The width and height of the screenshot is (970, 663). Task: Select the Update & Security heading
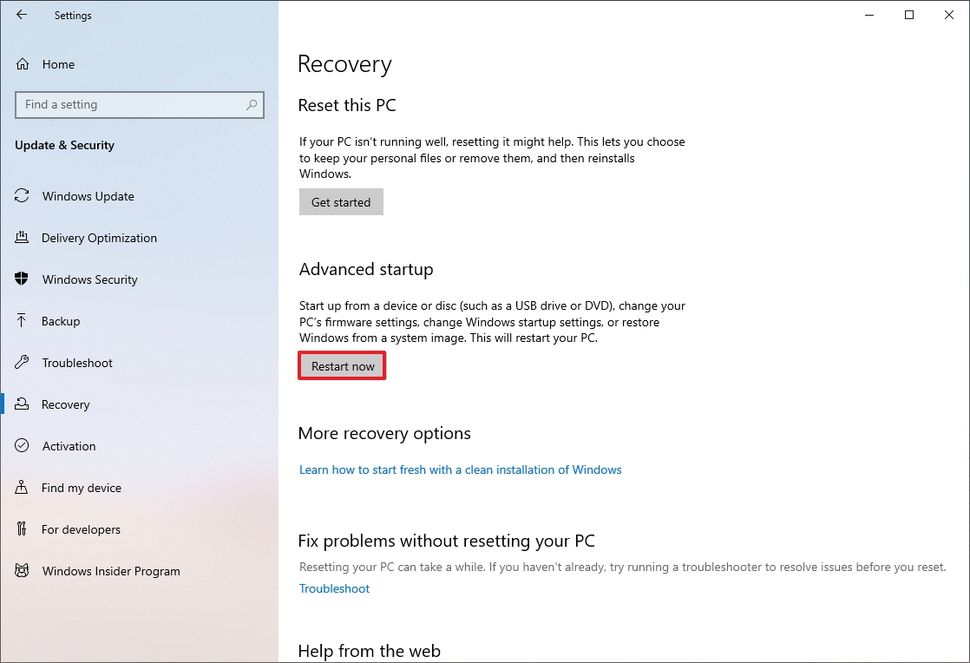pyautogui.click(x=64, y=145)
